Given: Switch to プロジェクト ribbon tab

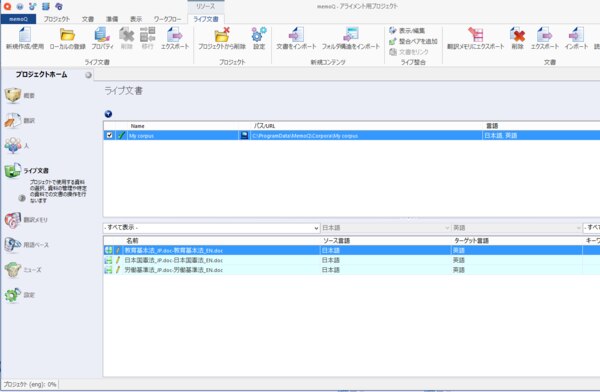Looking at the screenshot, I should pos(56,19).
